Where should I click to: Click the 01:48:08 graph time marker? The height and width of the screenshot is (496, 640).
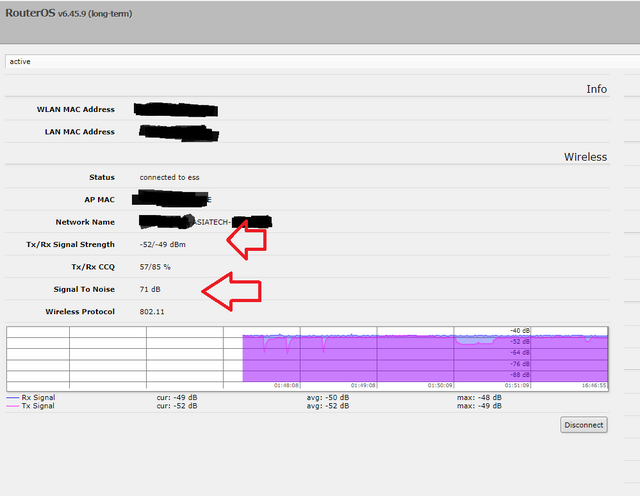(287, 384)
